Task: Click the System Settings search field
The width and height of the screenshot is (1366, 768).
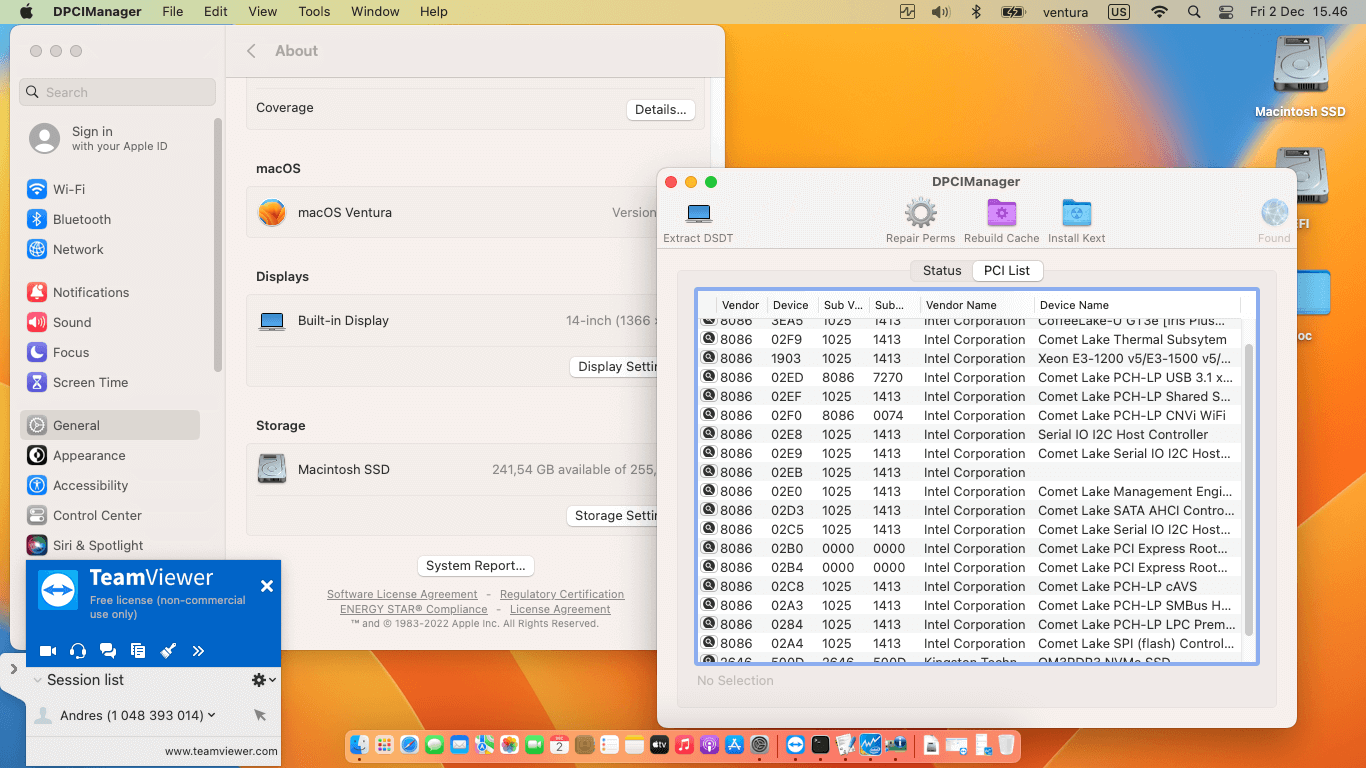Action: click(118, 92)
